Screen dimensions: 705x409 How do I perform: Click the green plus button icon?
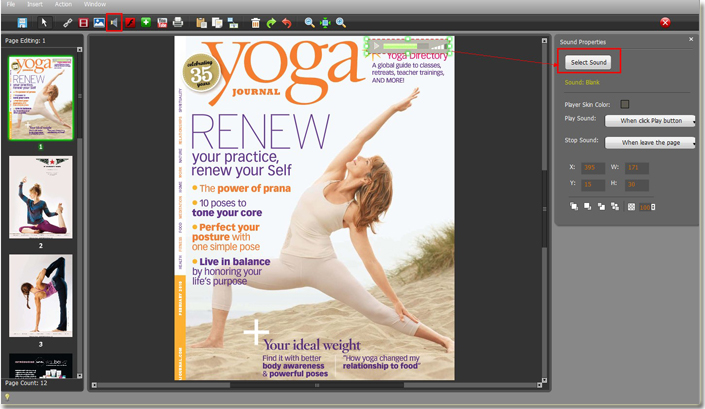click(146, 22)
